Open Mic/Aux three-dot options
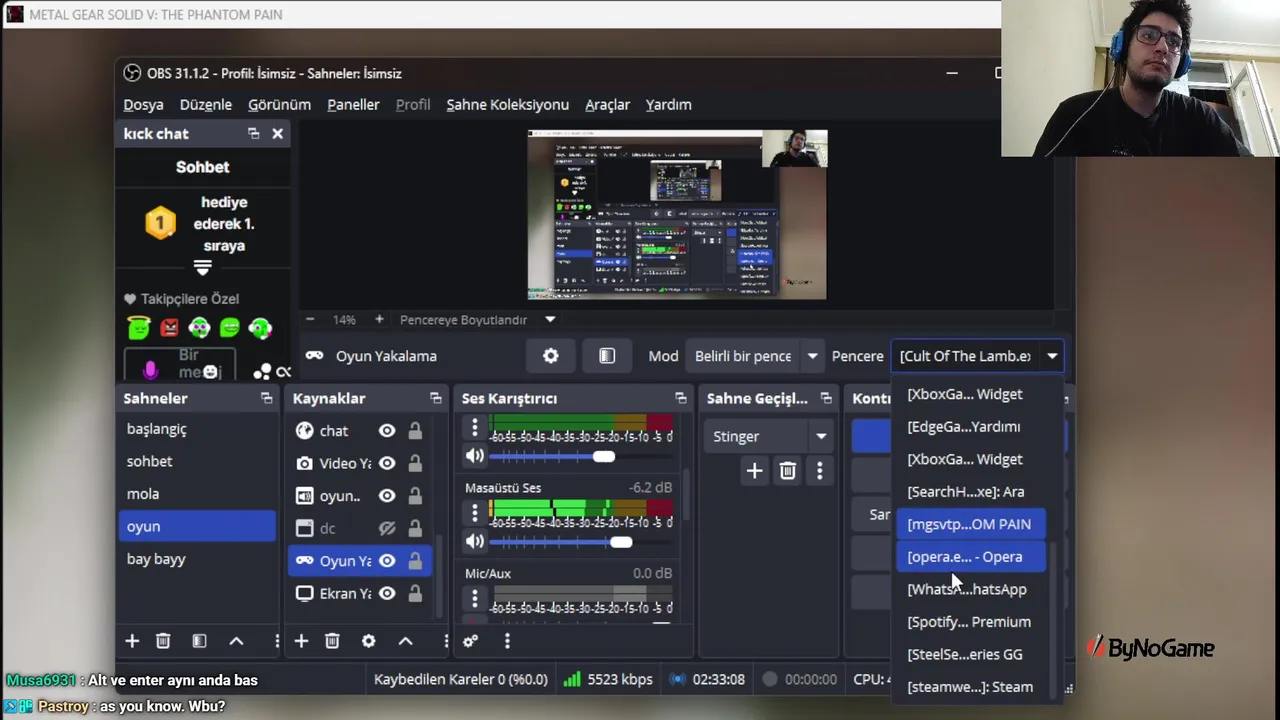Viewport: 1280px width, 720px height. [475, 598]
